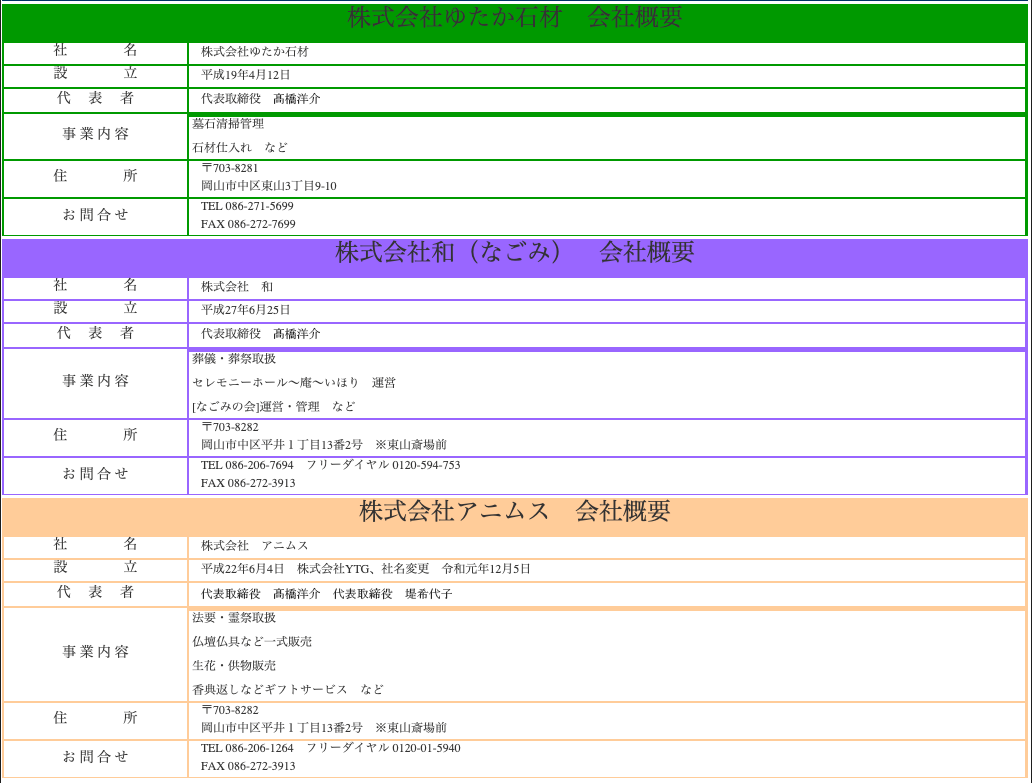Screen dimensions: 1032x783
Task: Select the address '岡山市中区東山3丁目9-10'
Action: click(269, 186)
